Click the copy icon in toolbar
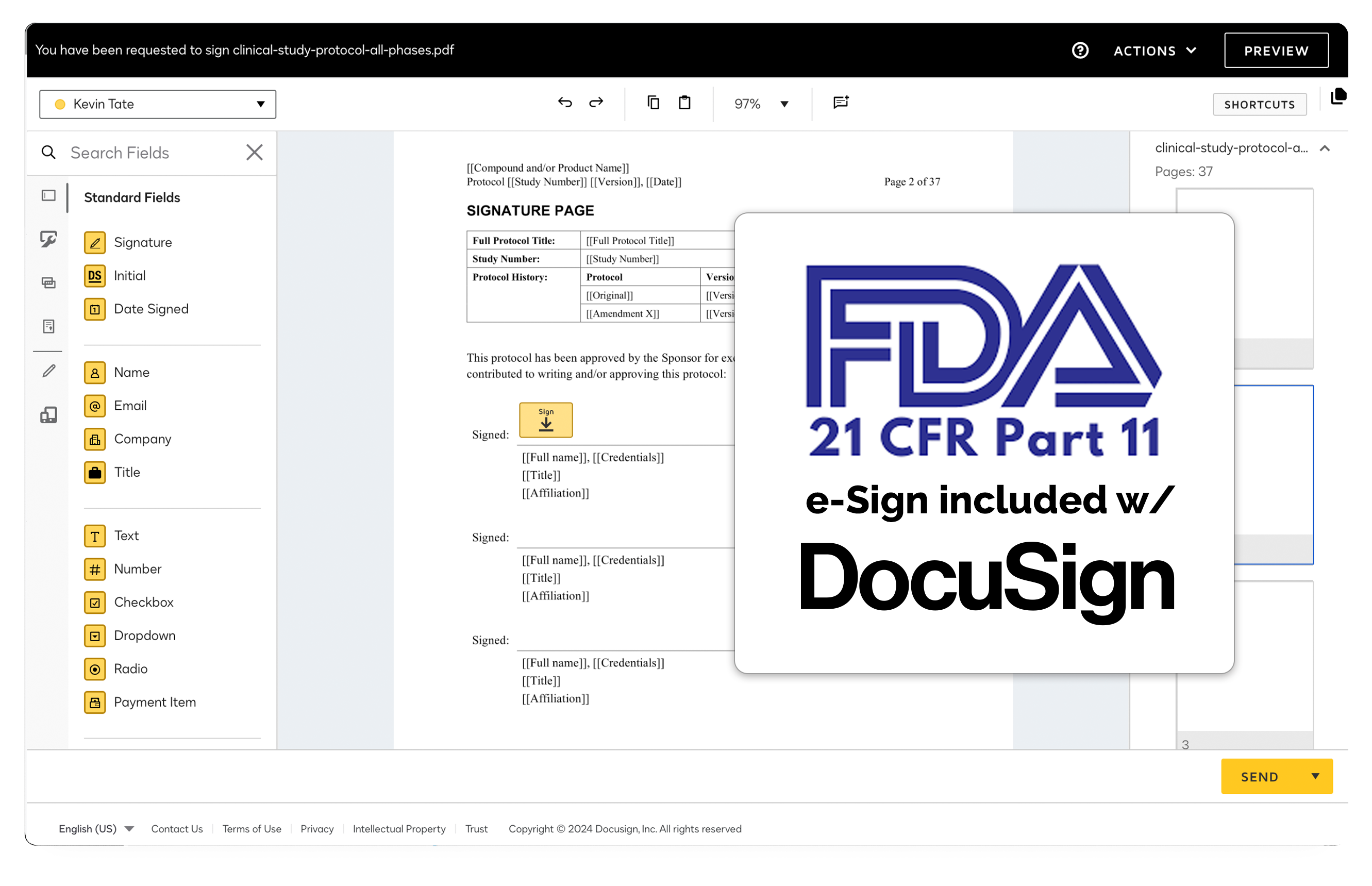 pyautogui.click(x=653, y=103)
